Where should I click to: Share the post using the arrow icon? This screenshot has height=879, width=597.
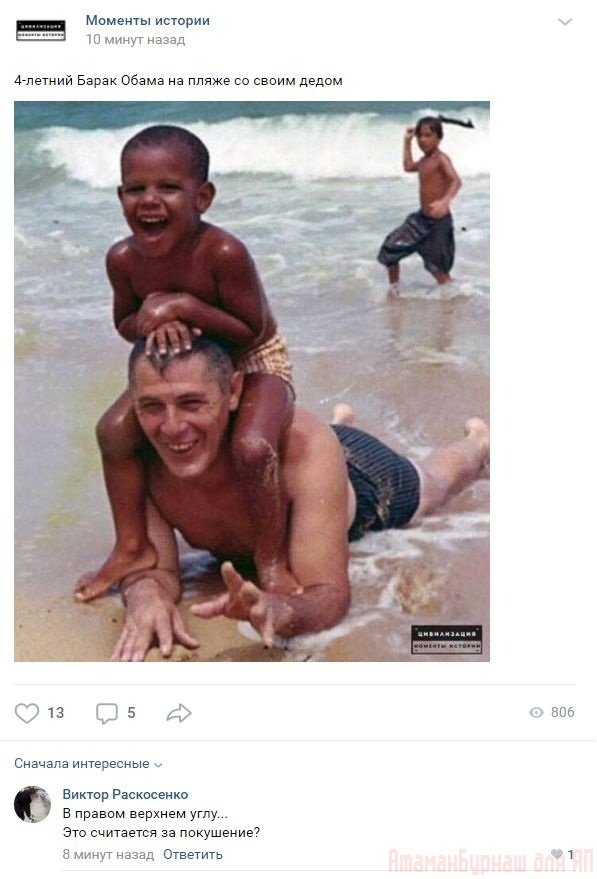(x=179, y=713)
